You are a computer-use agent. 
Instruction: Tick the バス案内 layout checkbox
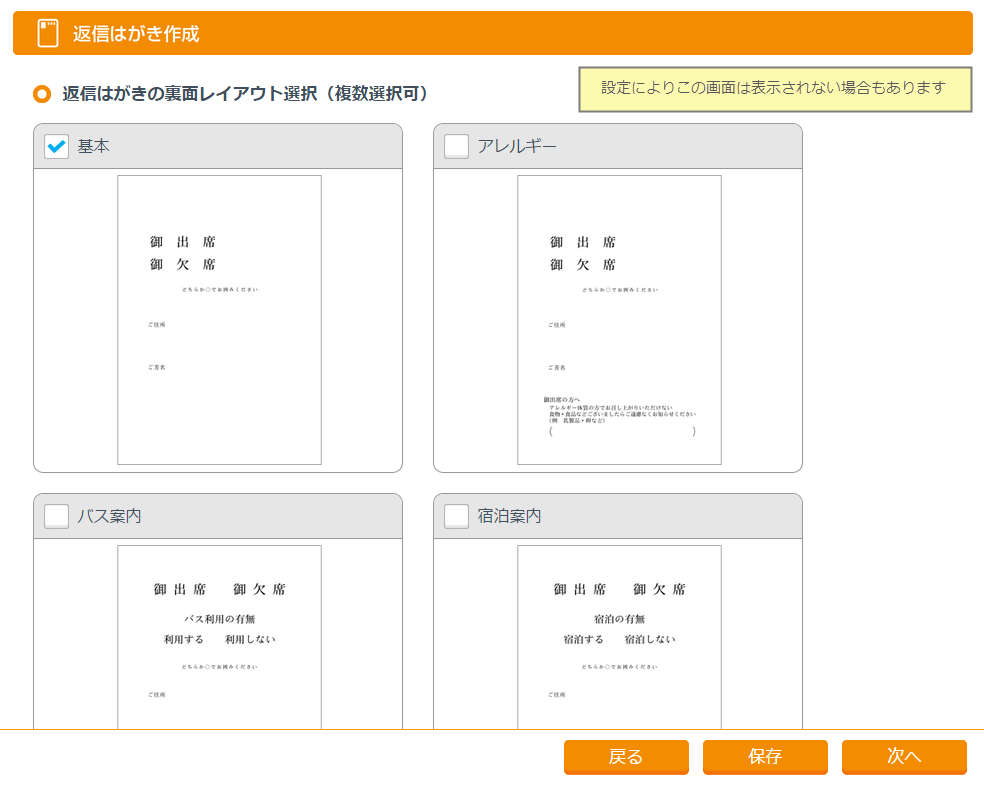(x=57, y=517)
